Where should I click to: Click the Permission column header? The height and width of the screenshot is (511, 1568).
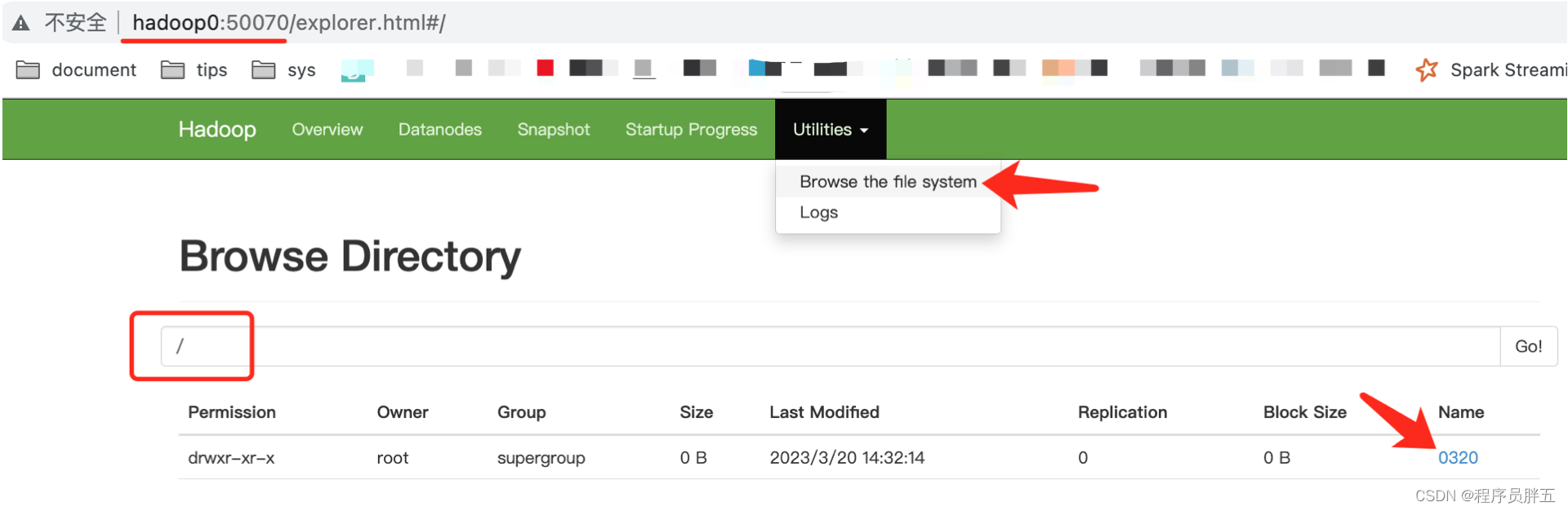[x=232, y=412]
